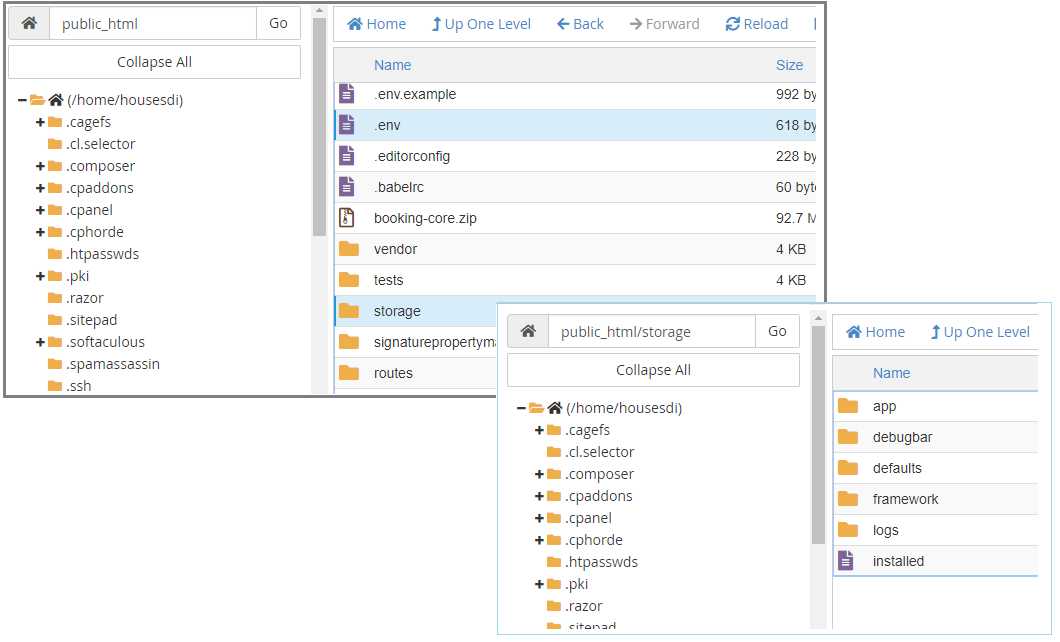Click the .env file icon
Image resolution: width=1060 pixels, height=642 pixels.
click(x=347, y=125)
